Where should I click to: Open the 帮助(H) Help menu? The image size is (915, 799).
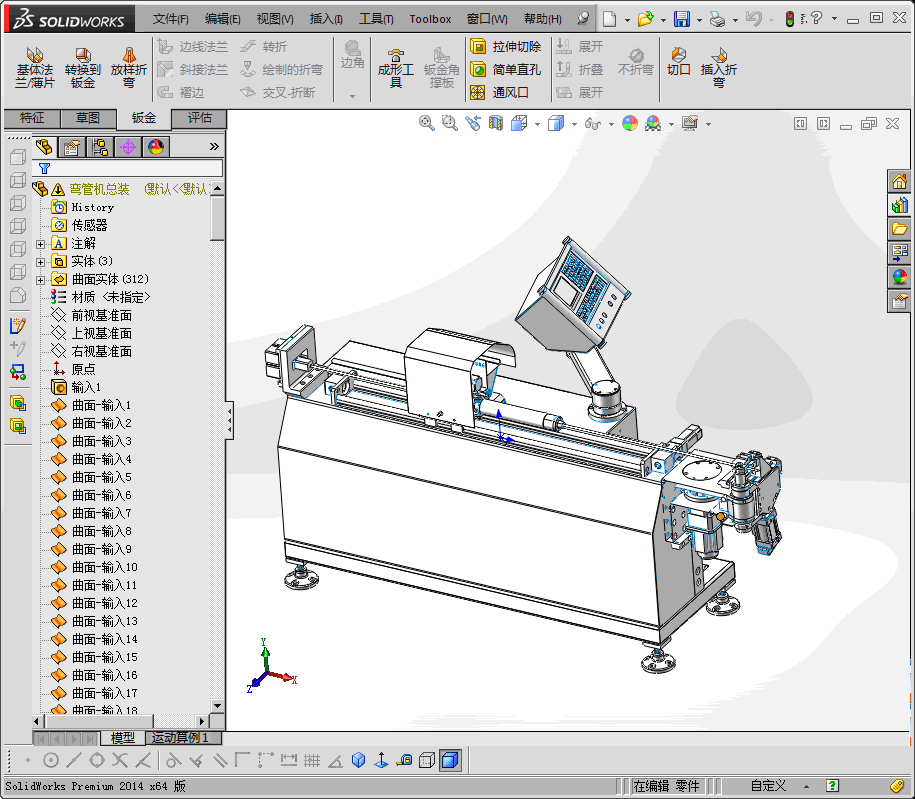(x=543, y=19)
